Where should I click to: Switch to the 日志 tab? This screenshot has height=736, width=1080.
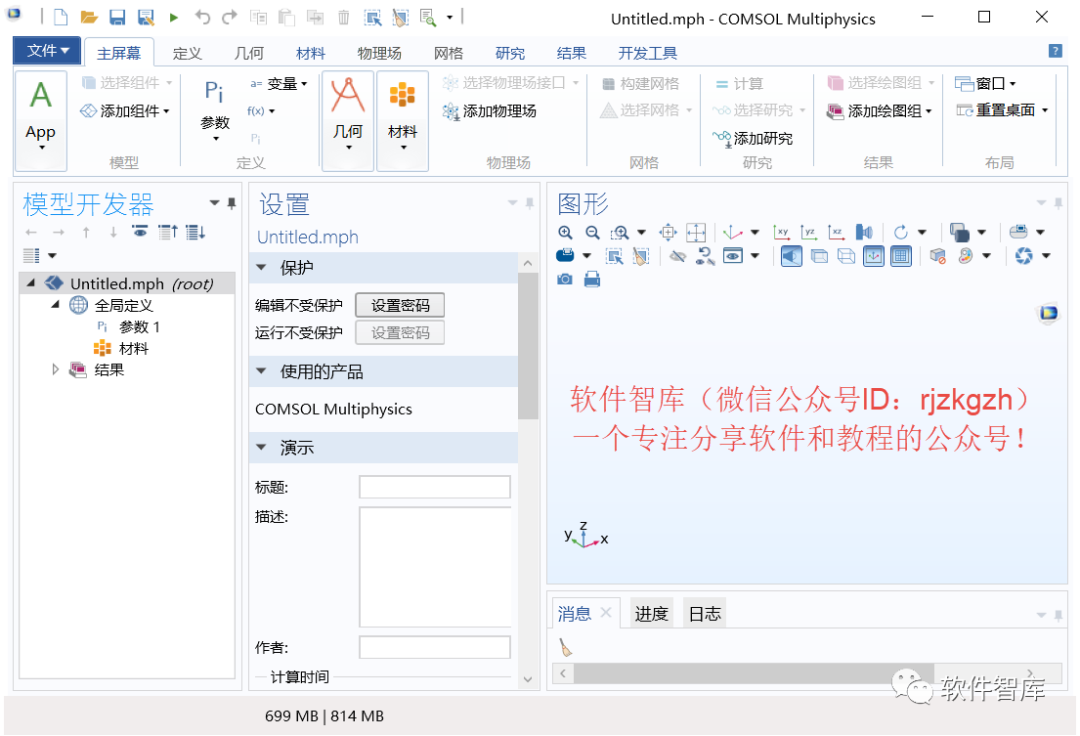(x=705, y=613)
